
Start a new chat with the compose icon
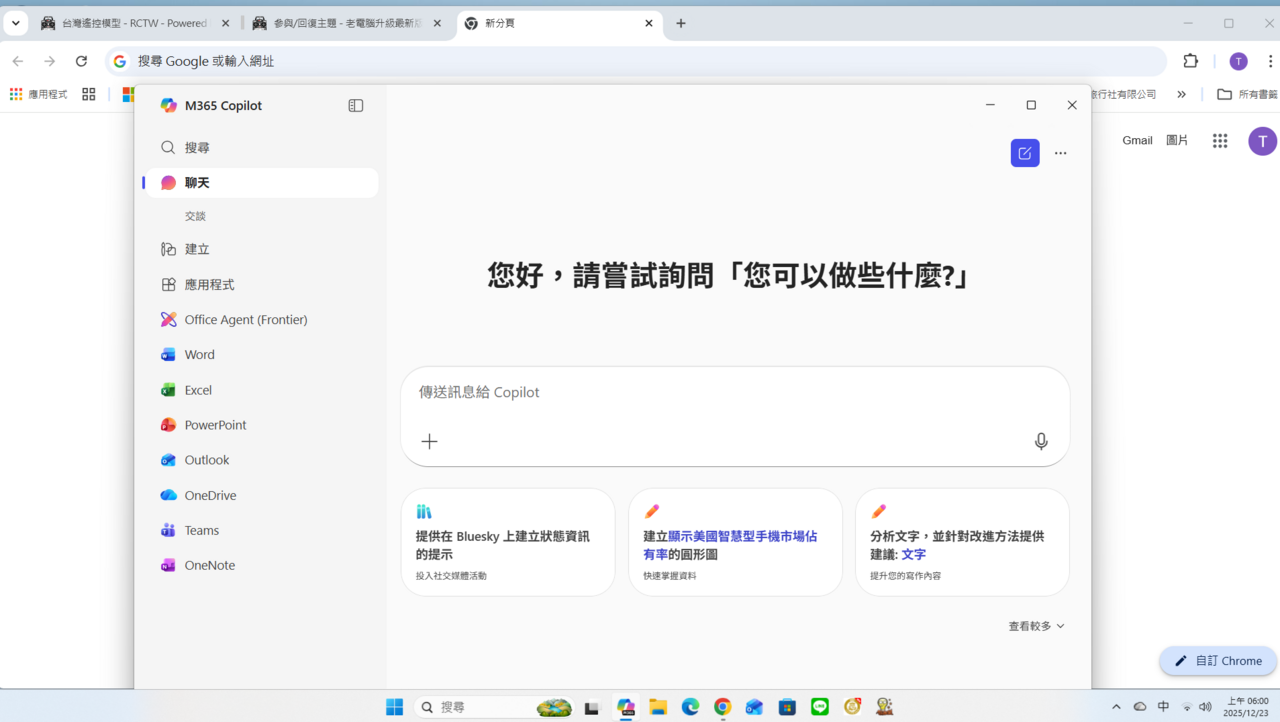[x=1024, y=152]
